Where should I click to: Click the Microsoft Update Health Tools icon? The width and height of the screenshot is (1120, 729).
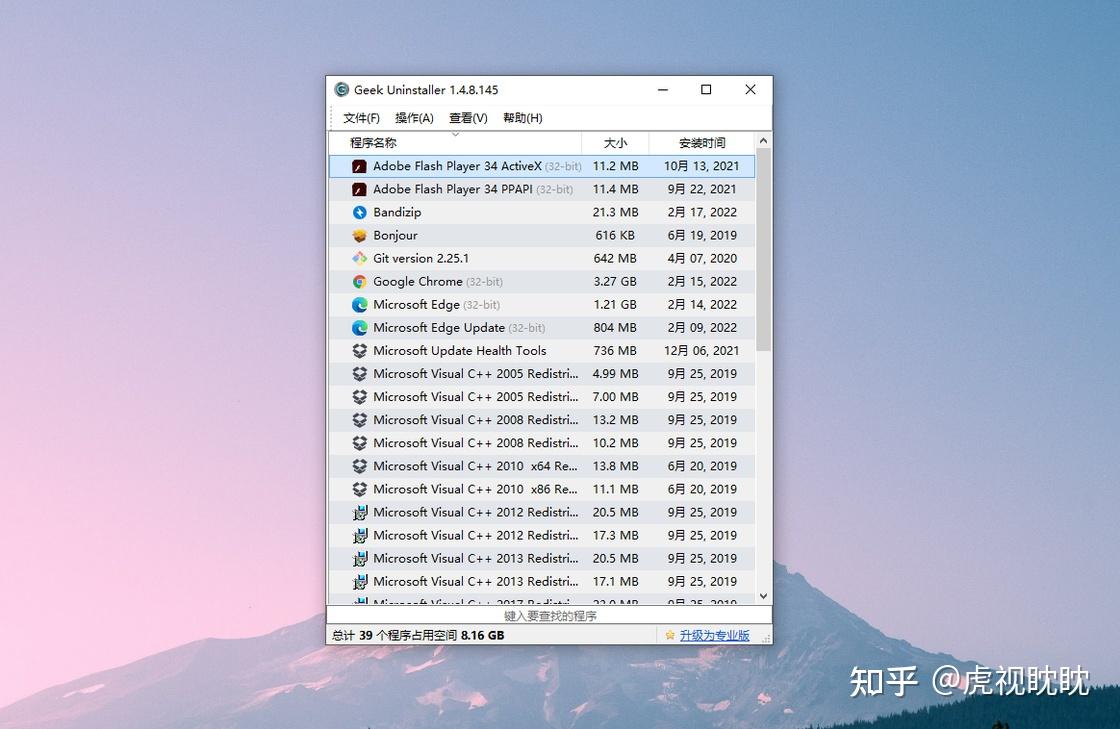[359, 350]
